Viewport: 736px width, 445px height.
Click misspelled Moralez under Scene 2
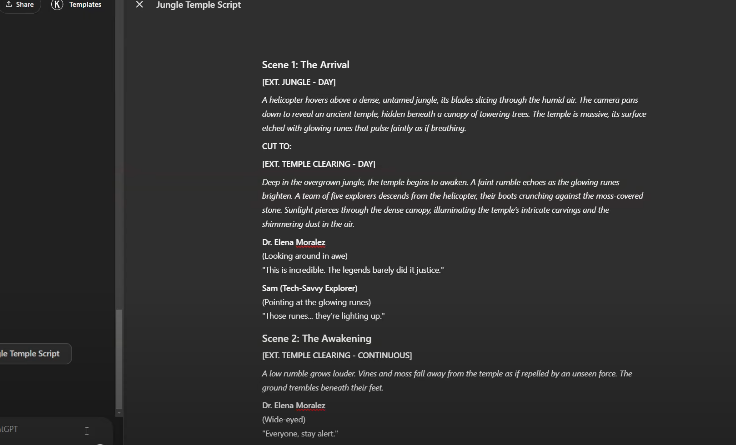(x=310, y=406)
